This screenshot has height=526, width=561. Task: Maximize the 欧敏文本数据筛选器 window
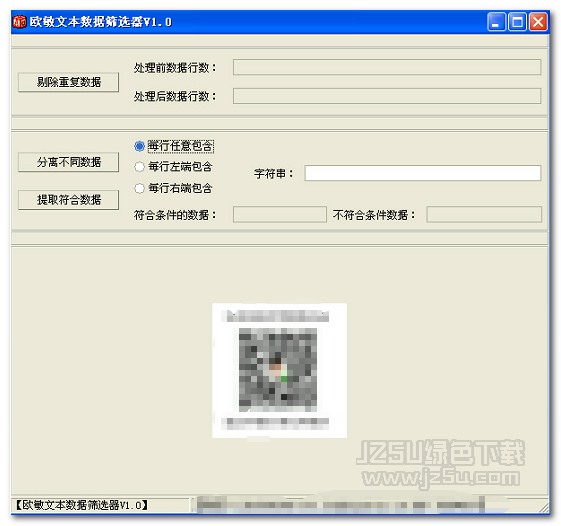coord(517,22)
